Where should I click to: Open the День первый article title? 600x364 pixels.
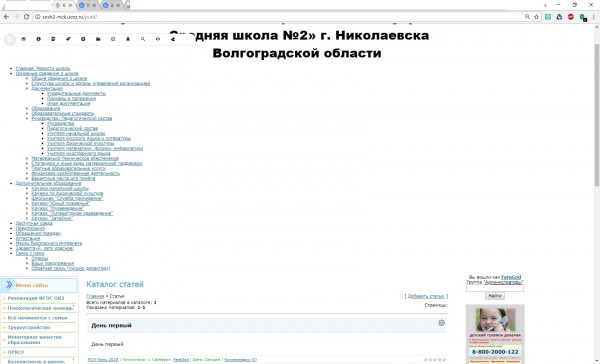tap(111, 325)
